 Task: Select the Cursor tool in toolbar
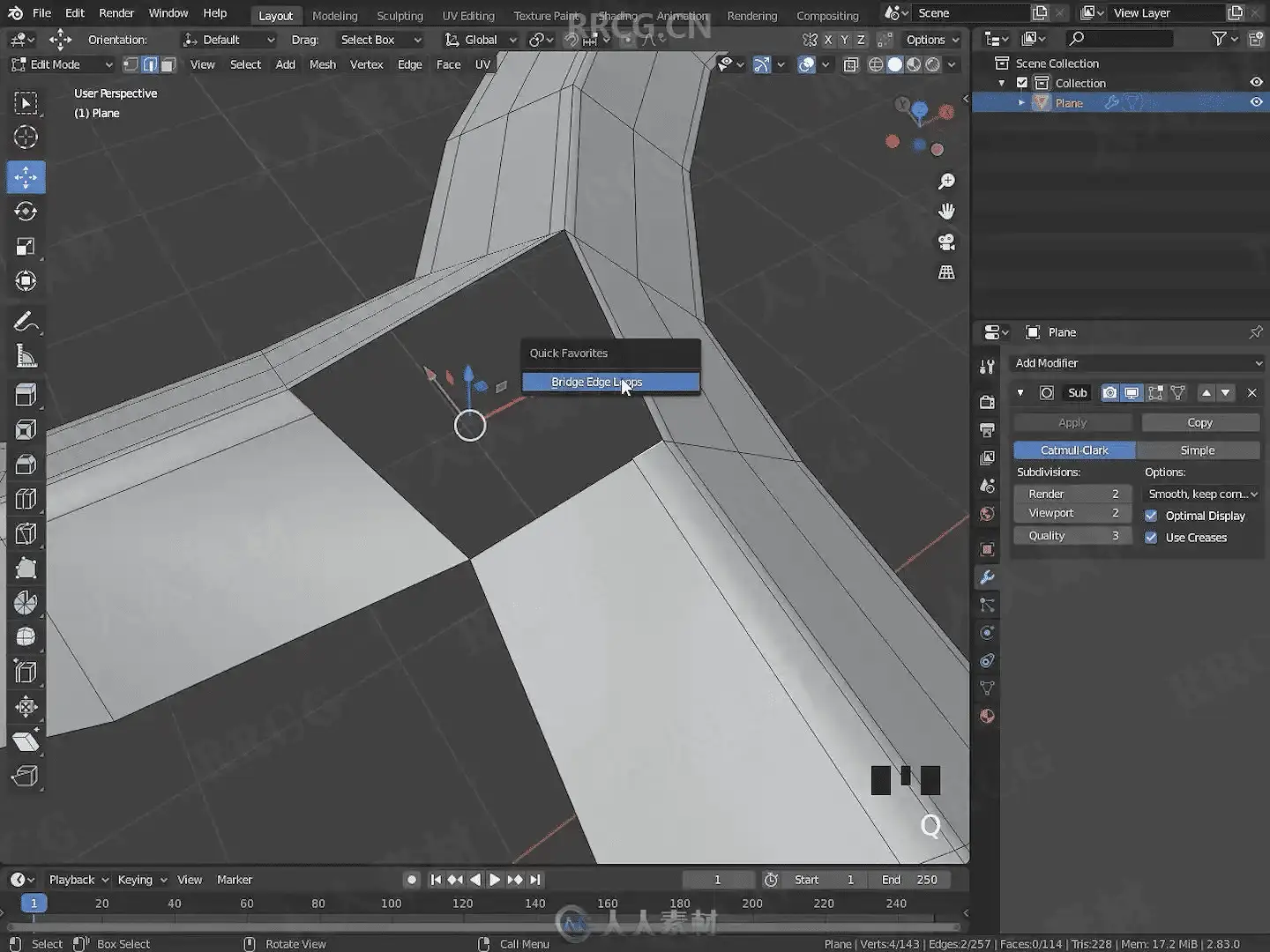(x=26, y=138)
